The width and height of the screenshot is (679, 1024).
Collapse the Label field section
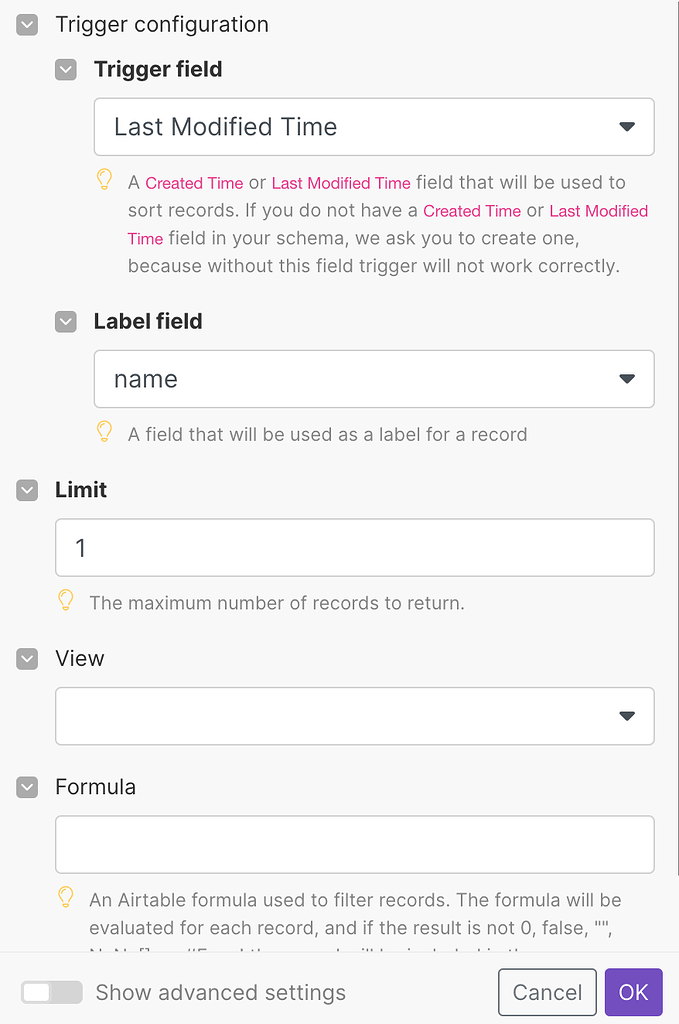(65, 322)
